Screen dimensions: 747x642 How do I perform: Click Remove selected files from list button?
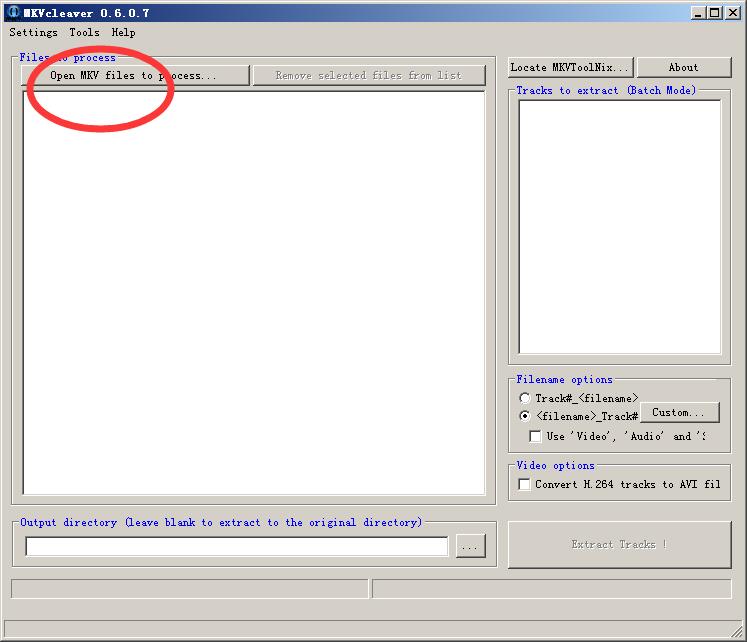tap(369, 75)
